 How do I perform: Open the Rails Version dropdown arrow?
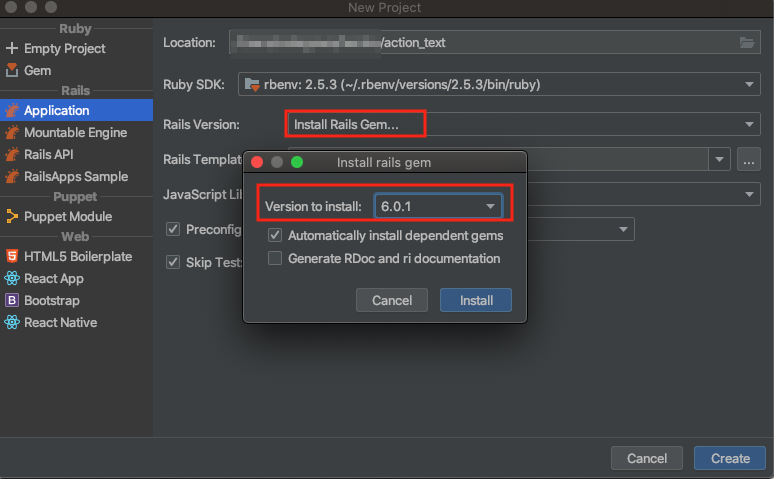(x=749, y=124)
